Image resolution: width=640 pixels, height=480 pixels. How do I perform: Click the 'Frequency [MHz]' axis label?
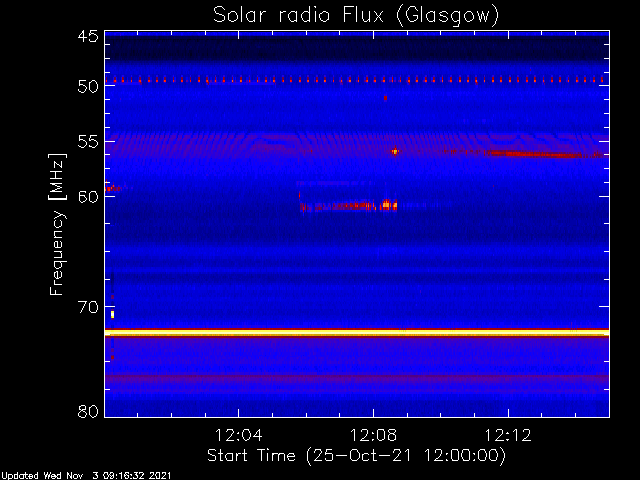[57, 224]
